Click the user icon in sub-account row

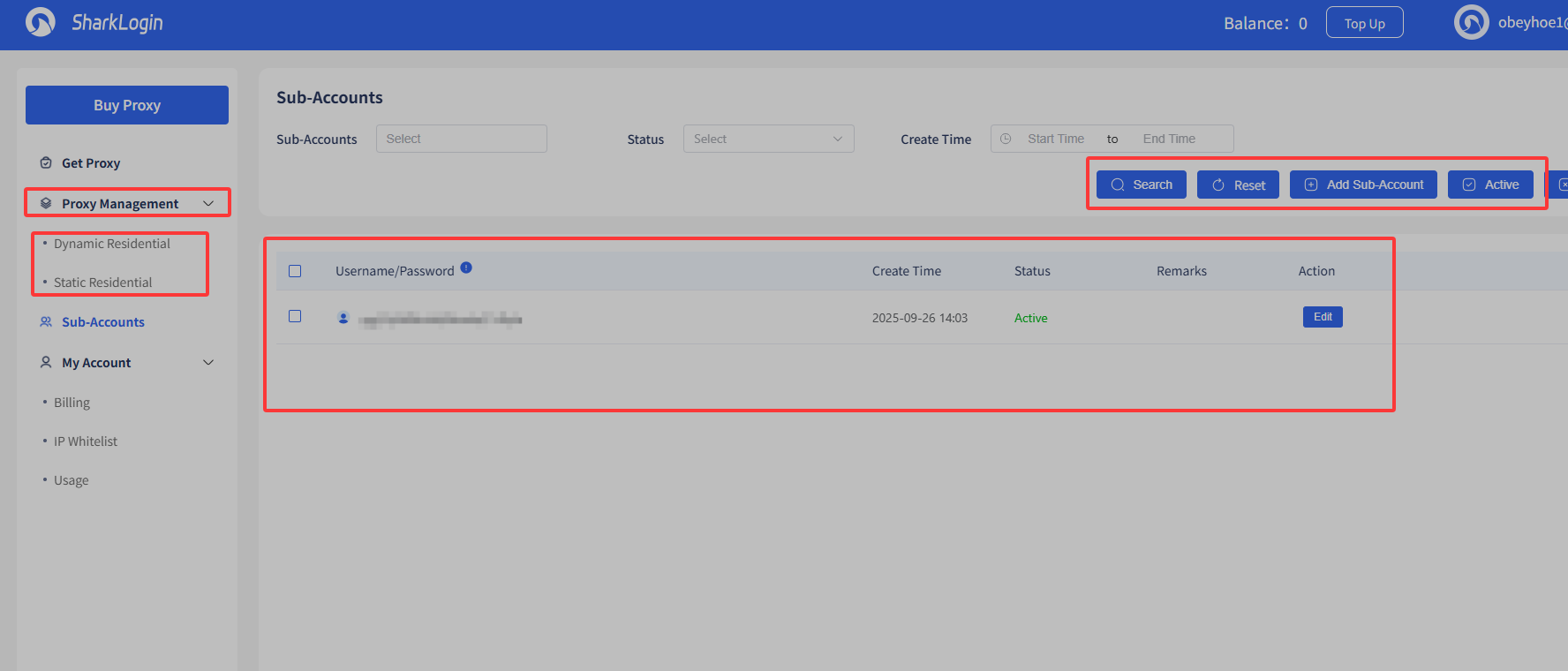pyautogui.click(x=343, y=318)
